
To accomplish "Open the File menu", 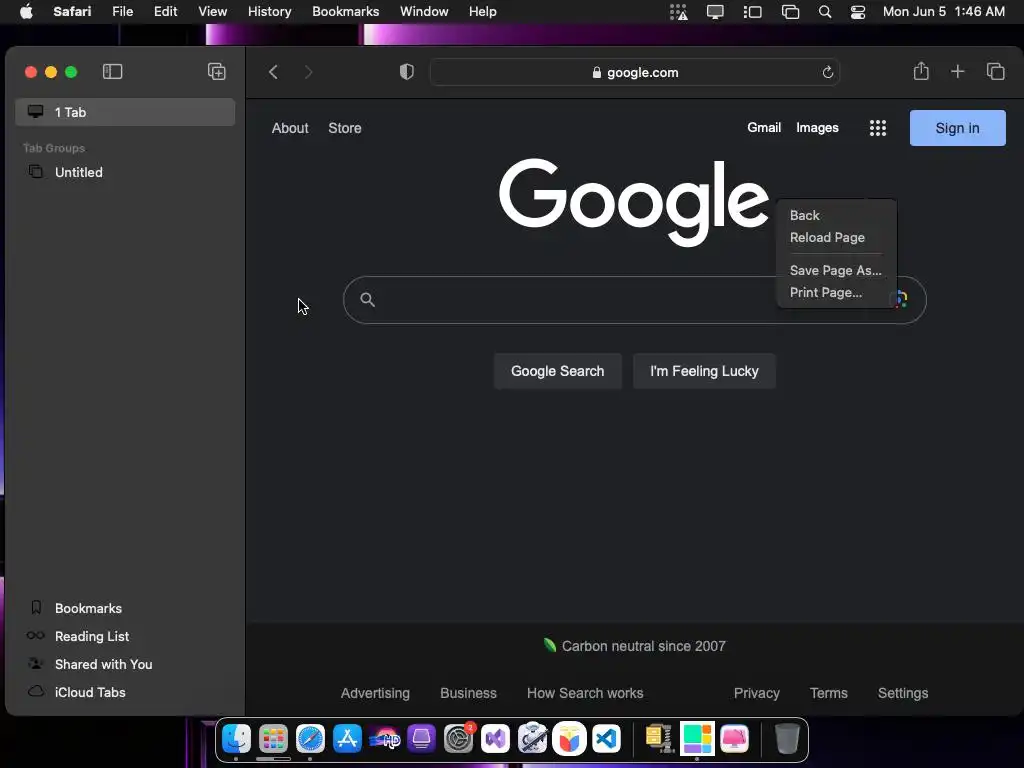I will 122,11.
